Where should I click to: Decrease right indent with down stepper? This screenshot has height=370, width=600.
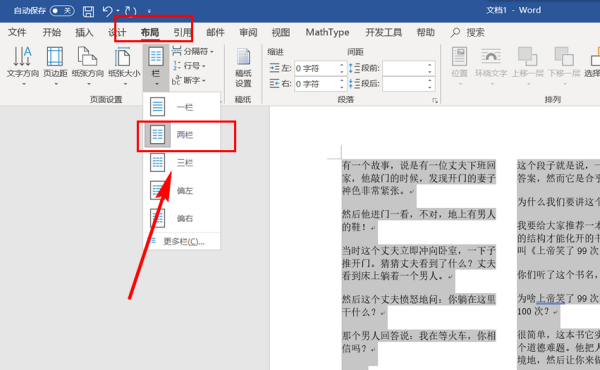(x=342, y=87)
